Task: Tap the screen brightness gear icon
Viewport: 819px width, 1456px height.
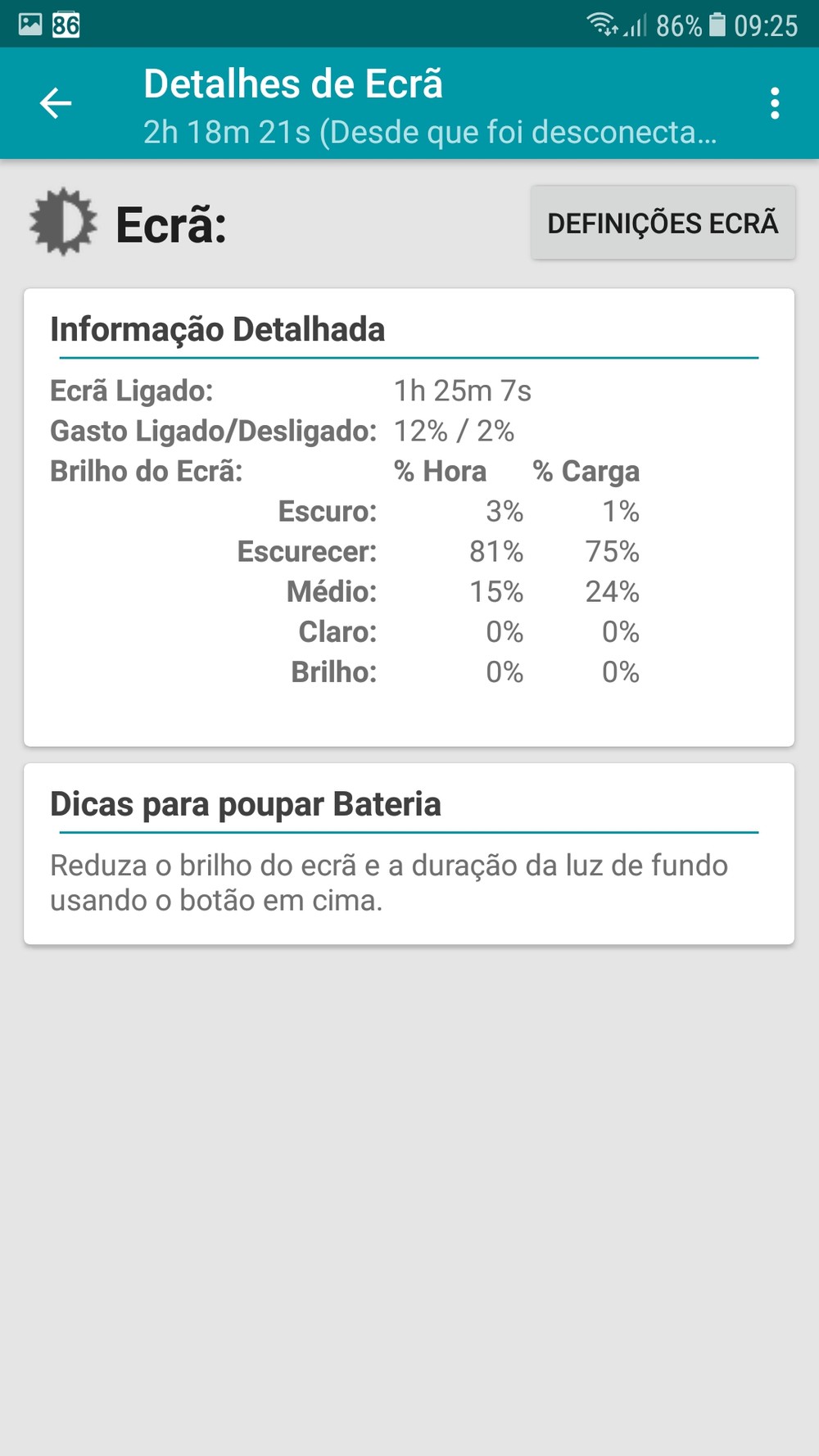Action: pos(62,223)
